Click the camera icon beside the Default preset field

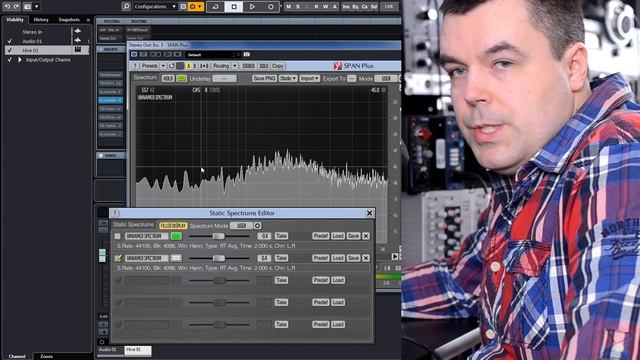[247, 54]
